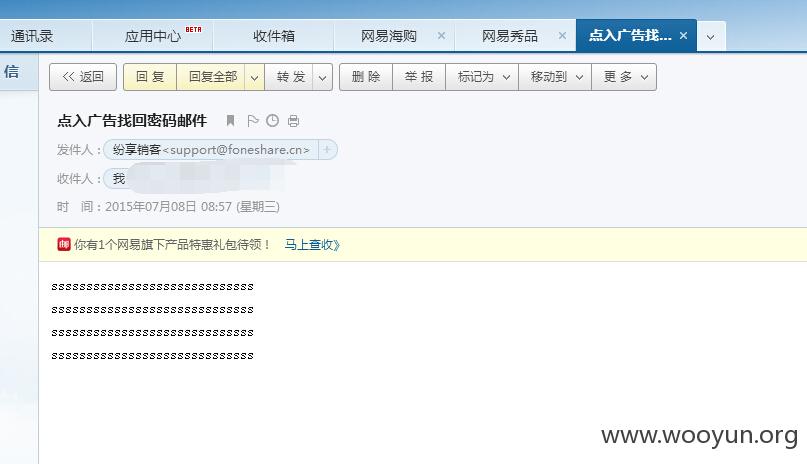Viewport: 807px width, 464px height.
Task: Flag this email with the flag icon
Action: (252, 121)
